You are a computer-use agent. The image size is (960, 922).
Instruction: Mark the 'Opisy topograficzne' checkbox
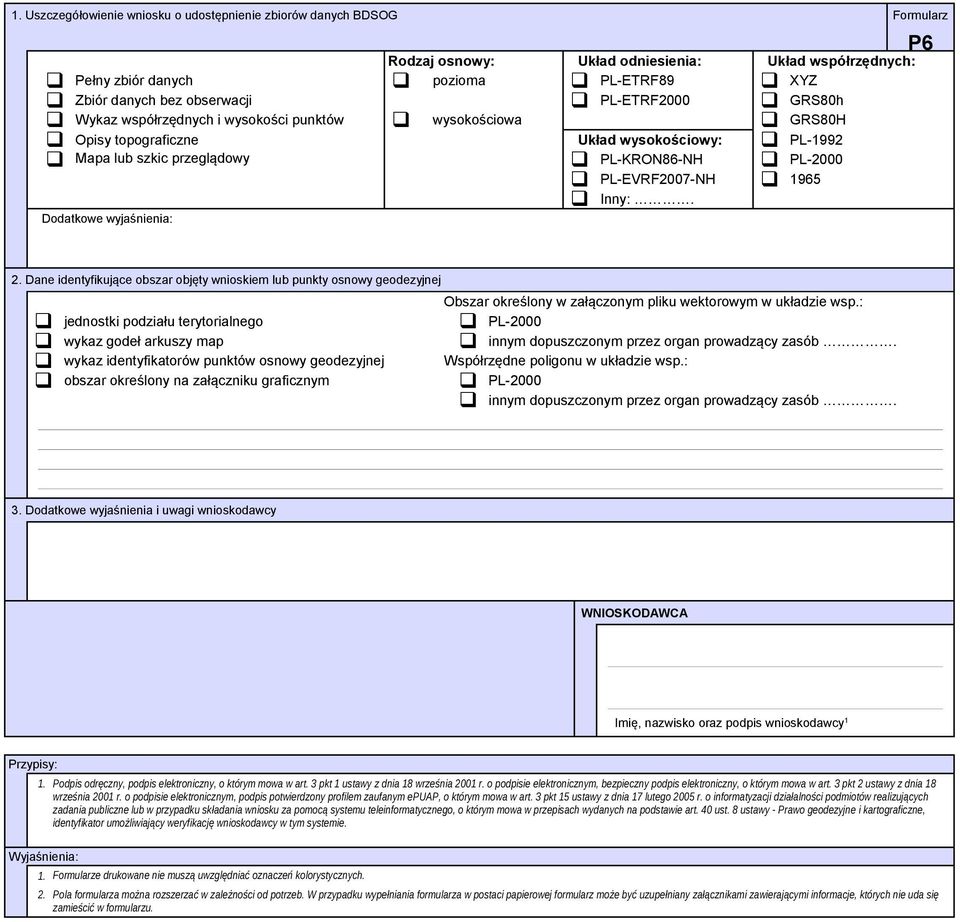[55, 139]
